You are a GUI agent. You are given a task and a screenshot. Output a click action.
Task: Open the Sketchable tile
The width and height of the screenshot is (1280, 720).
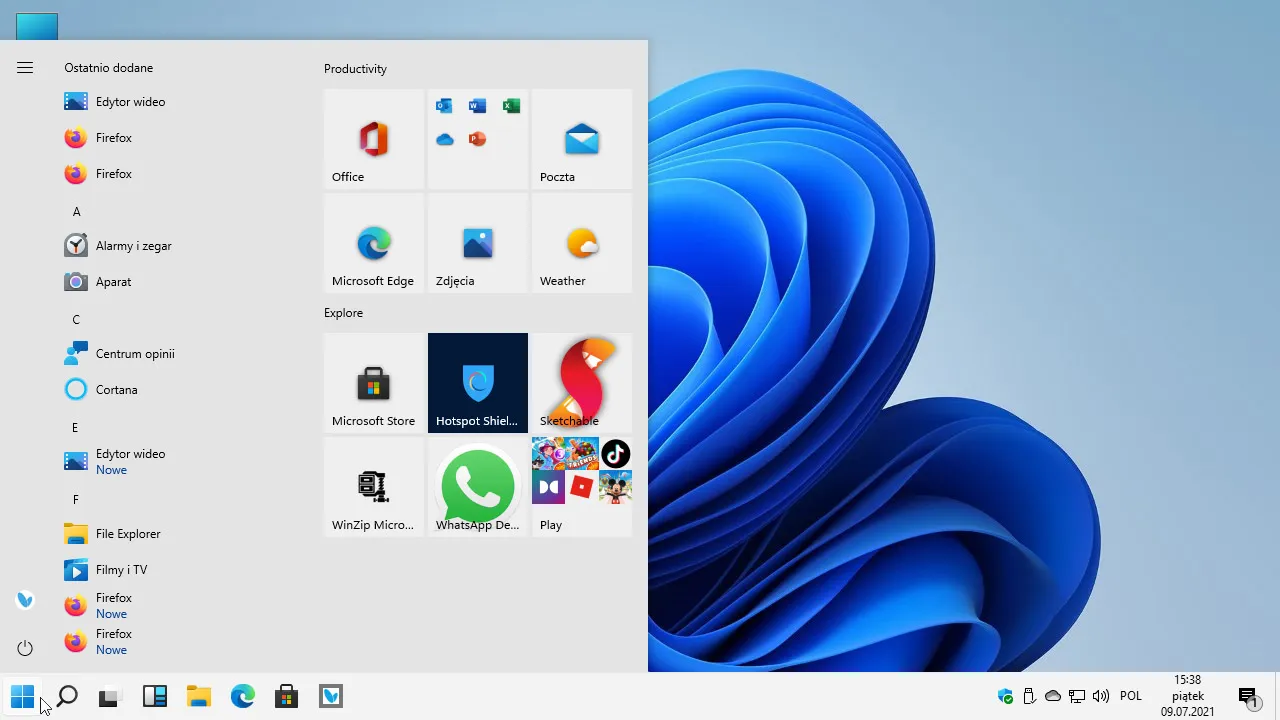pos(582,383)
